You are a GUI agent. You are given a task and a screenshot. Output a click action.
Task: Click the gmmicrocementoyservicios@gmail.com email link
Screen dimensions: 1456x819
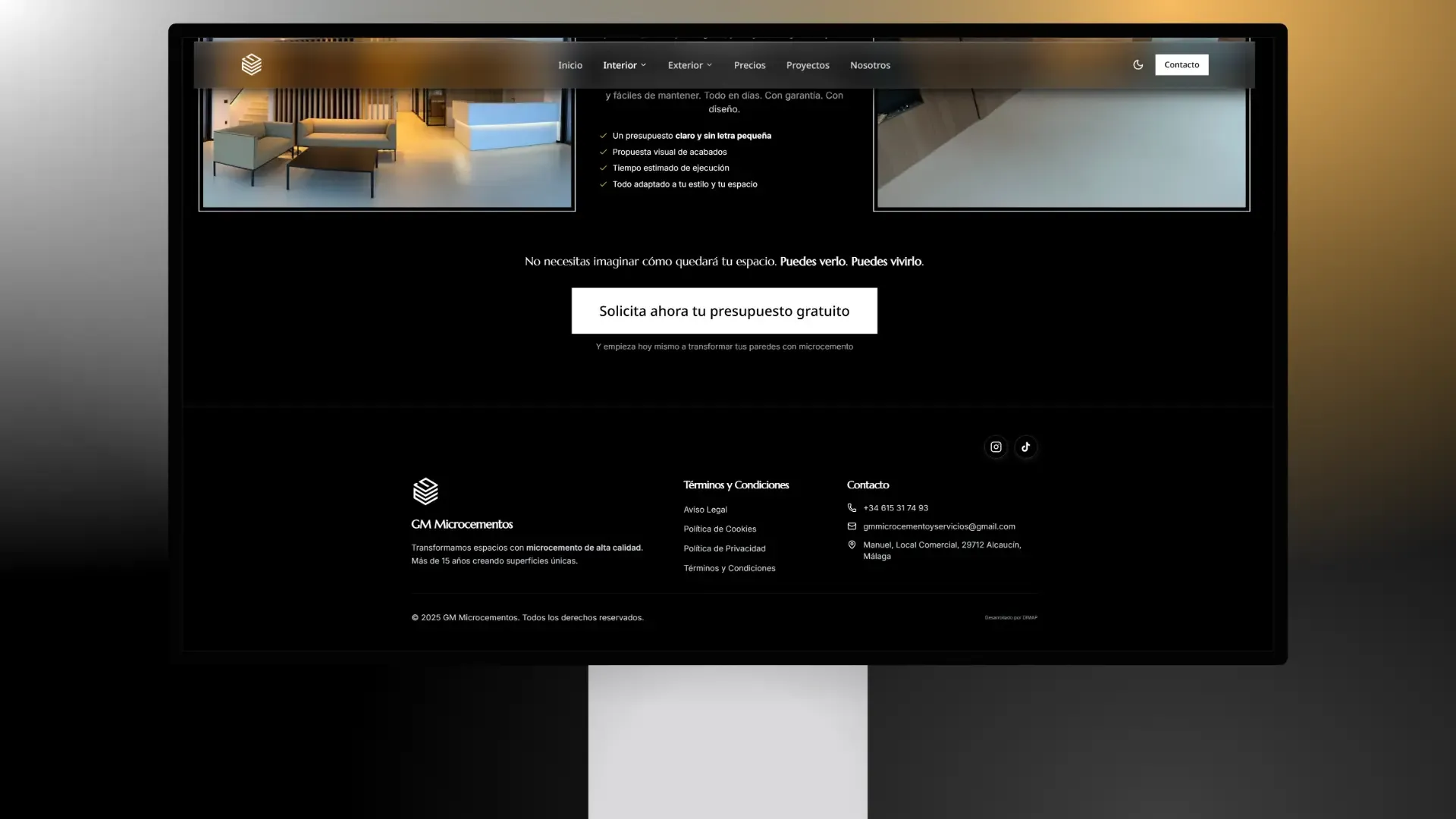click(940, 526)
